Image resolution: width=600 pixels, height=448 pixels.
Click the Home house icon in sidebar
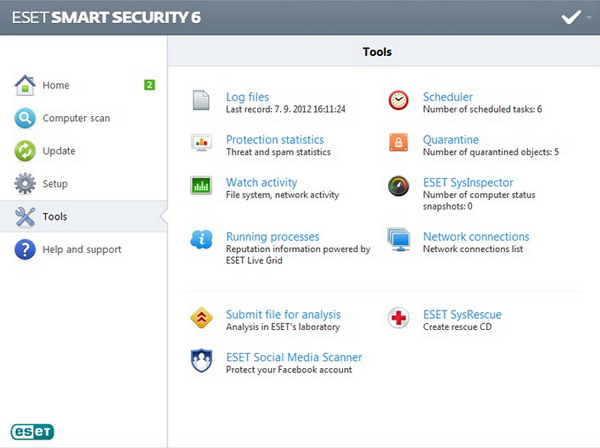tap(25, 85)
